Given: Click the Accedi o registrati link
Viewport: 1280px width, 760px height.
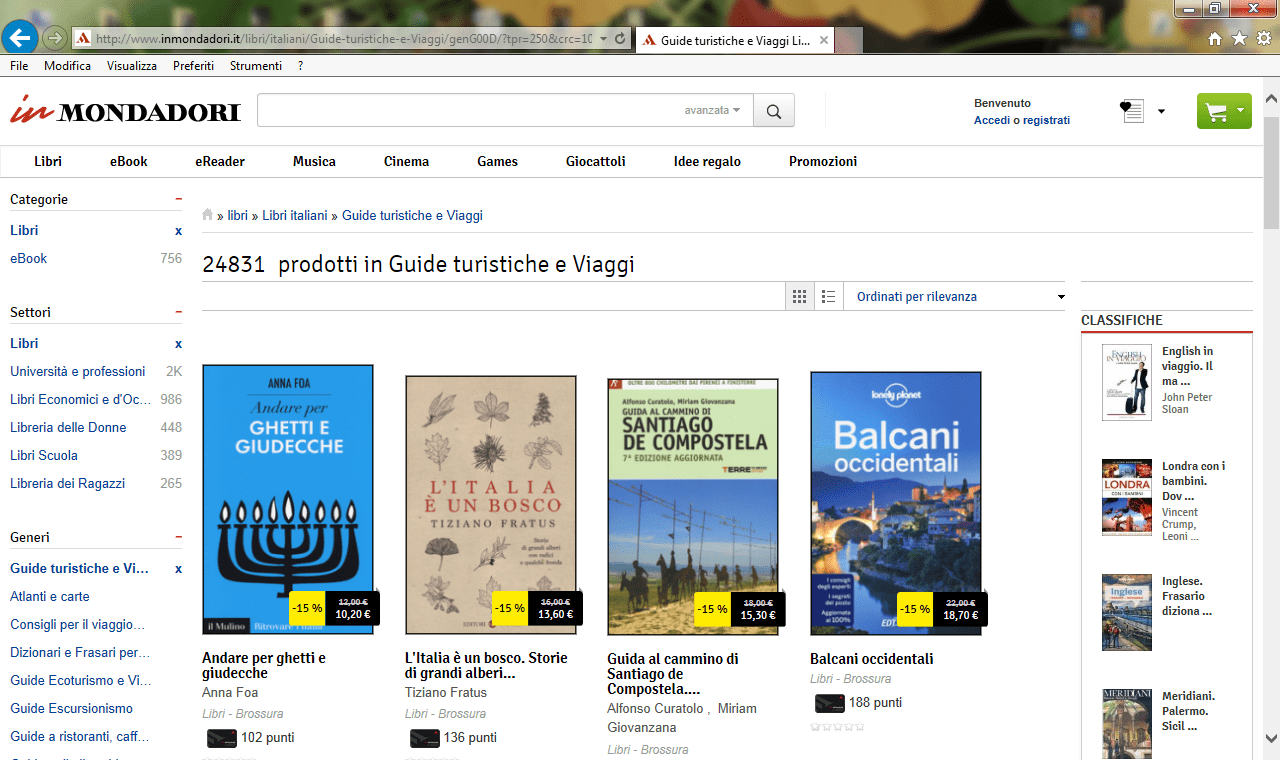Looking at the screenshot, I should tap(1022, 119).
